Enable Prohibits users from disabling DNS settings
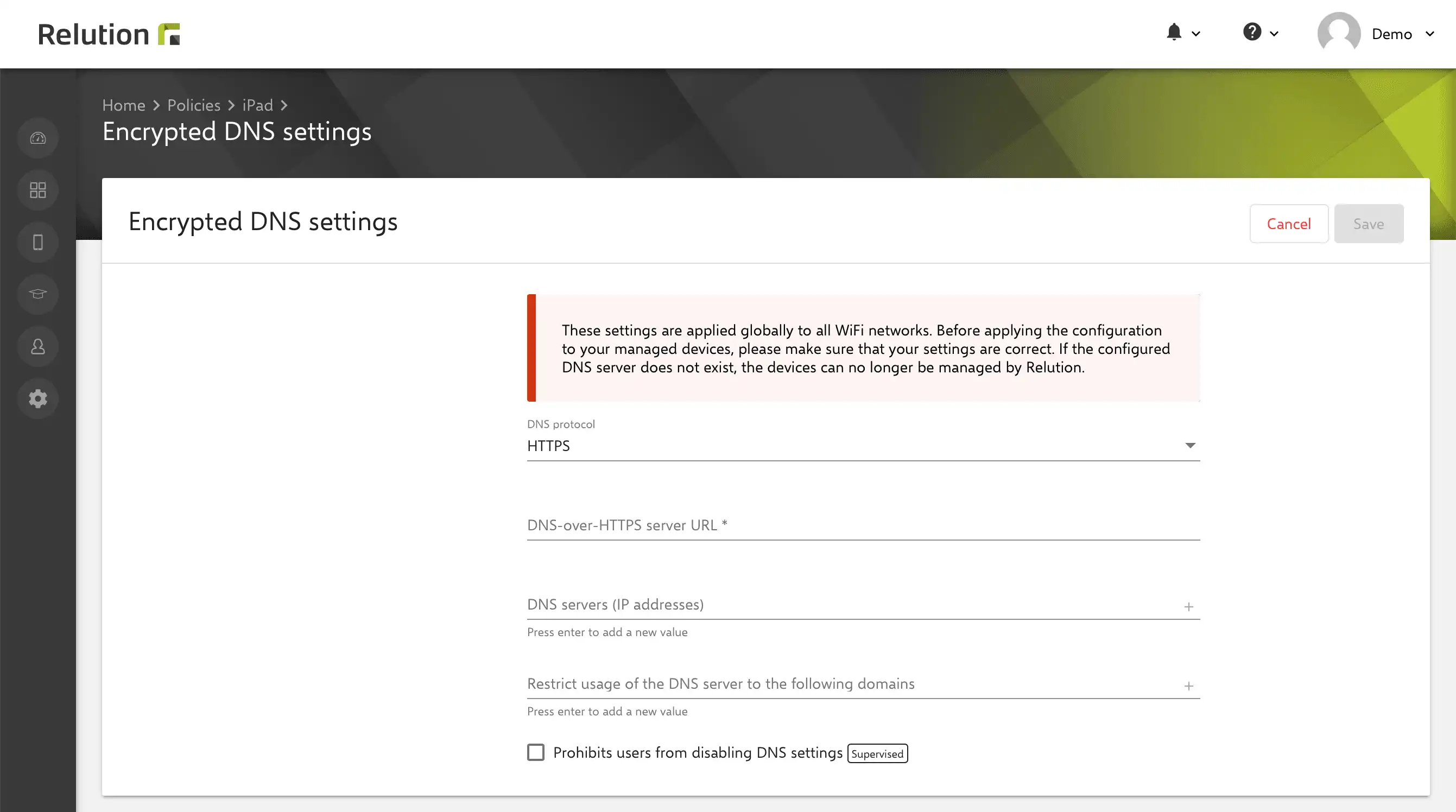The height and width of the screenshot is (812, 1456). click(536, 752)
